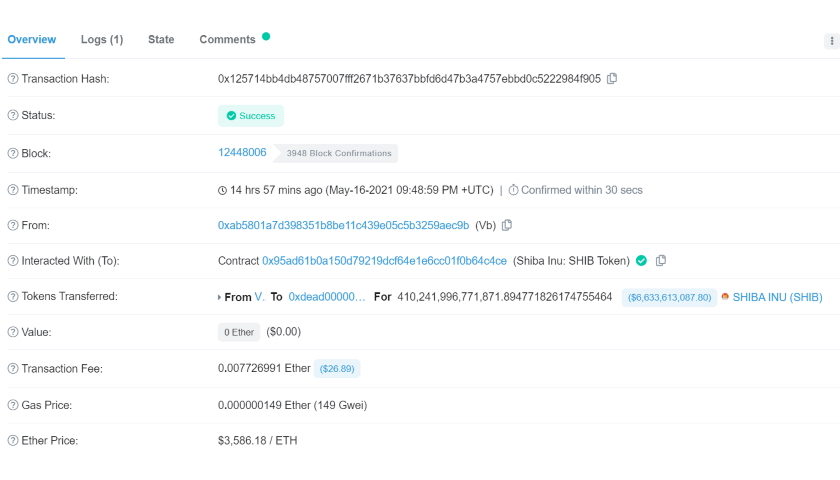The height and width of the screenshot is (480, 840).
Task: Open block 12448006 link
Action: pyautogui.click(x=242, y=152)
